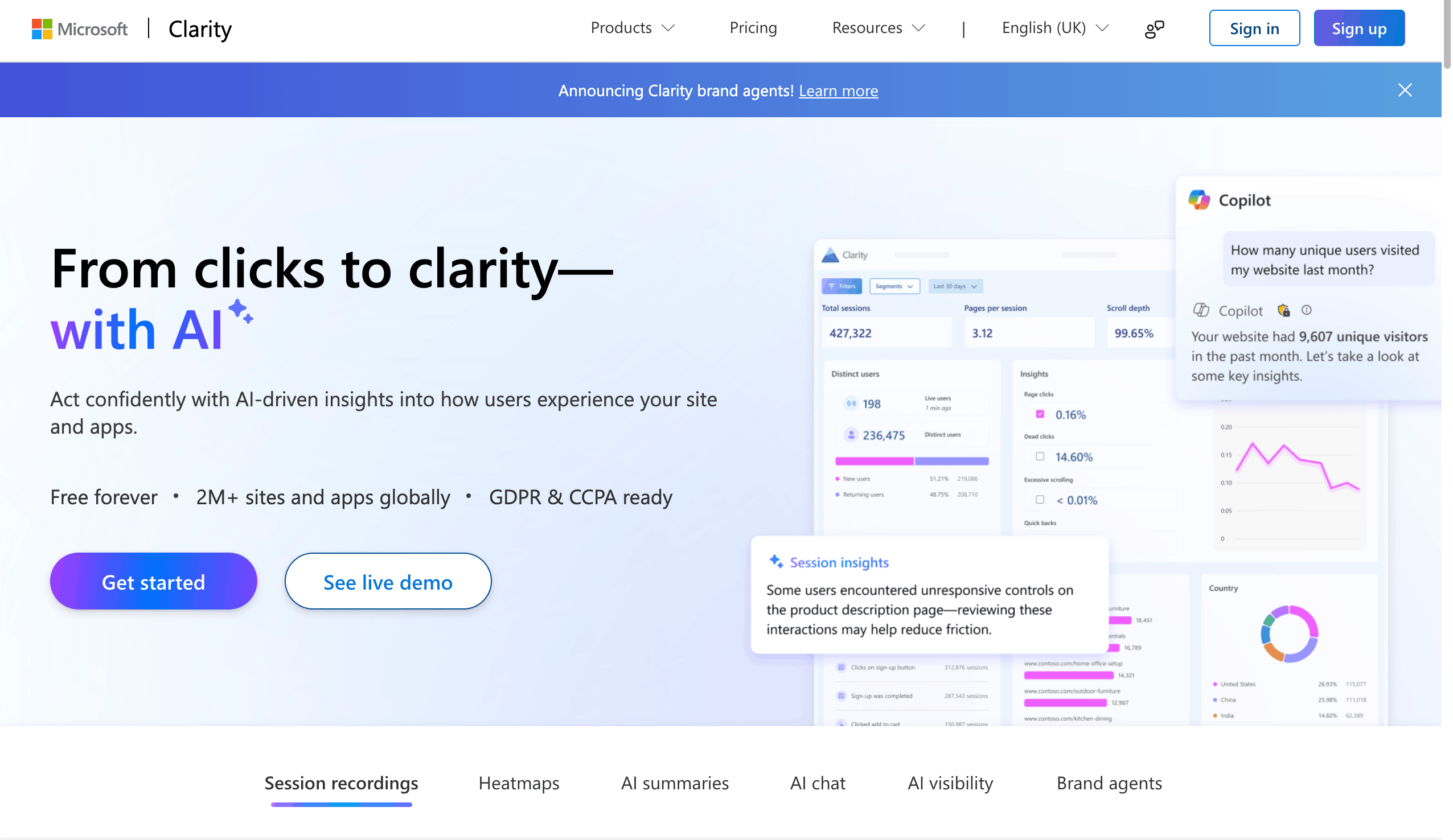Click the Sign up button

pos(1359,28)
